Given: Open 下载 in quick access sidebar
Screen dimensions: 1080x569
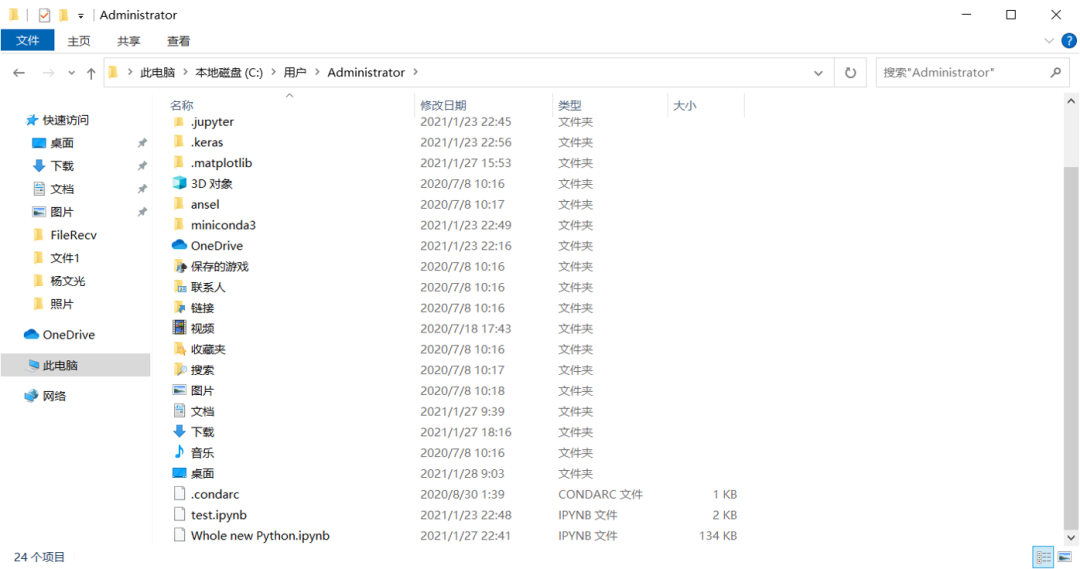Looking at the screenshot, I should 62,166.
